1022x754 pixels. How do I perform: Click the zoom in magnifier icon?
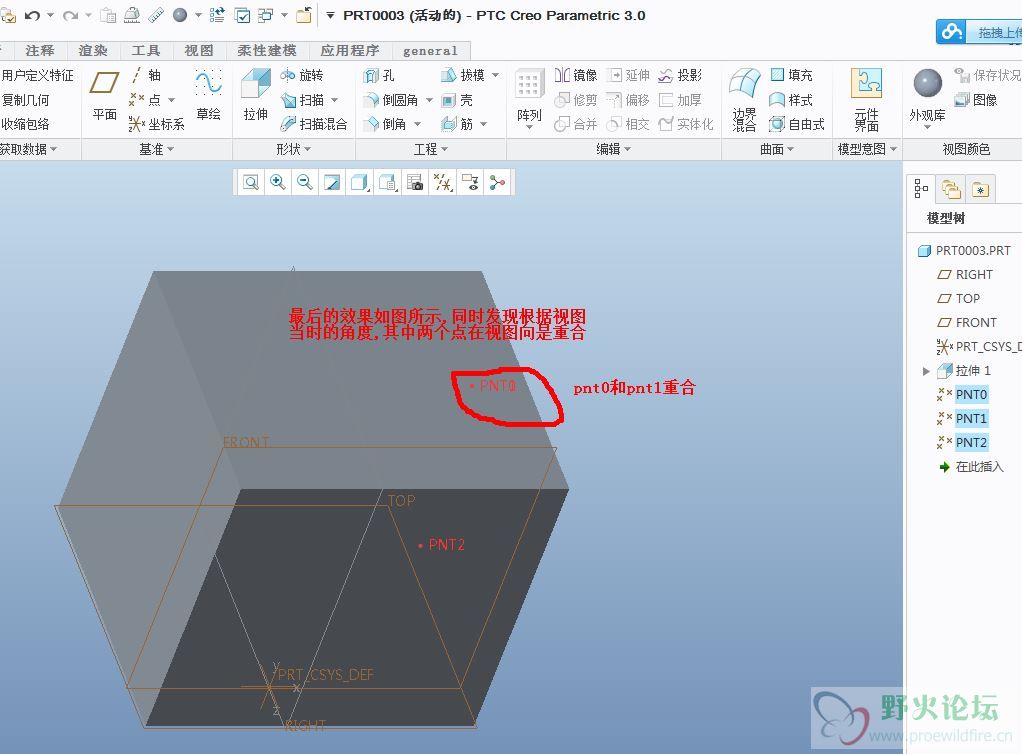tap(278, 182)
